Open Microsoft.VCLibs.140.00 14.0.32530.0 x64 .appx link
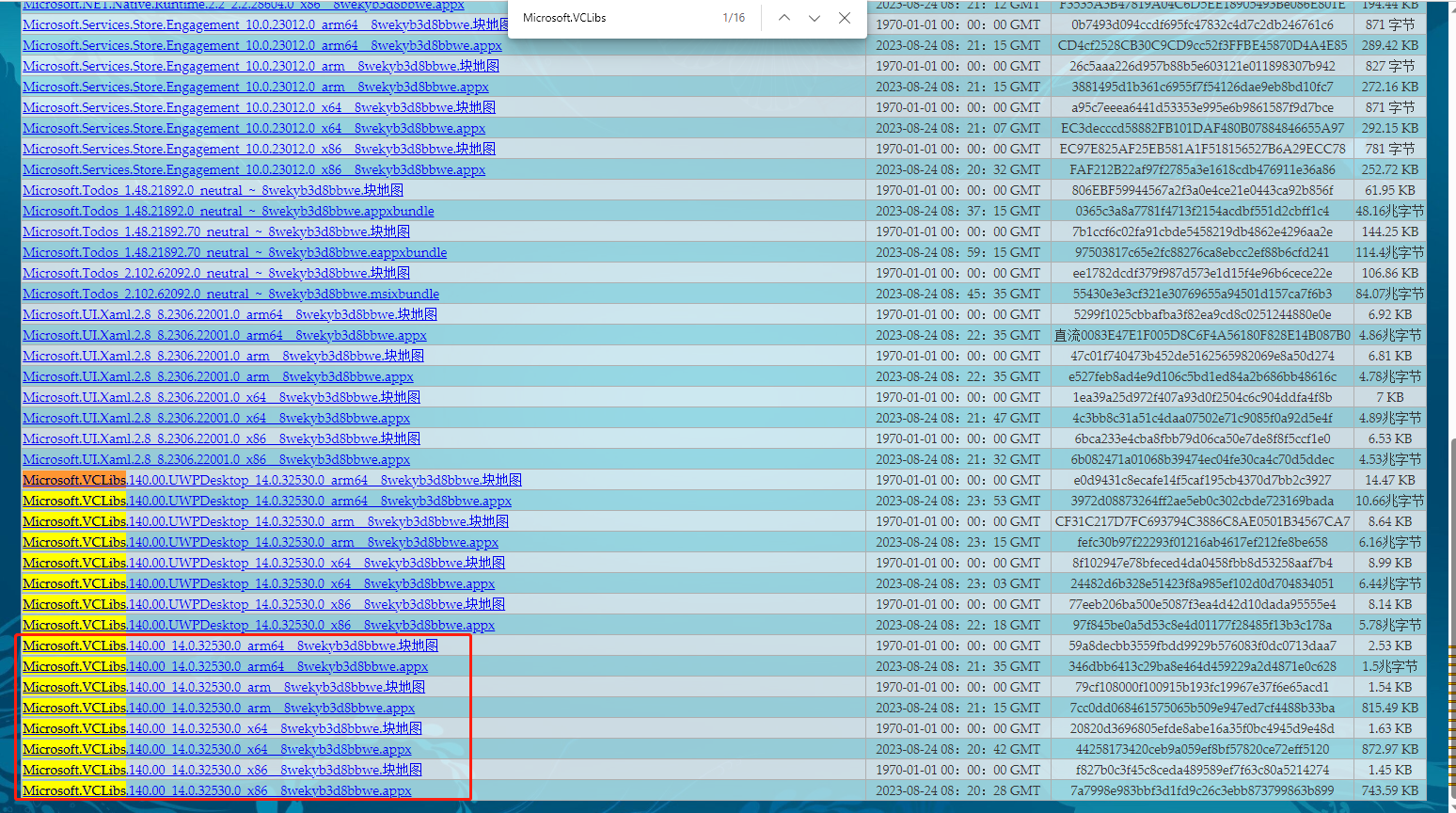The image size is (1456, 813). 216,750
